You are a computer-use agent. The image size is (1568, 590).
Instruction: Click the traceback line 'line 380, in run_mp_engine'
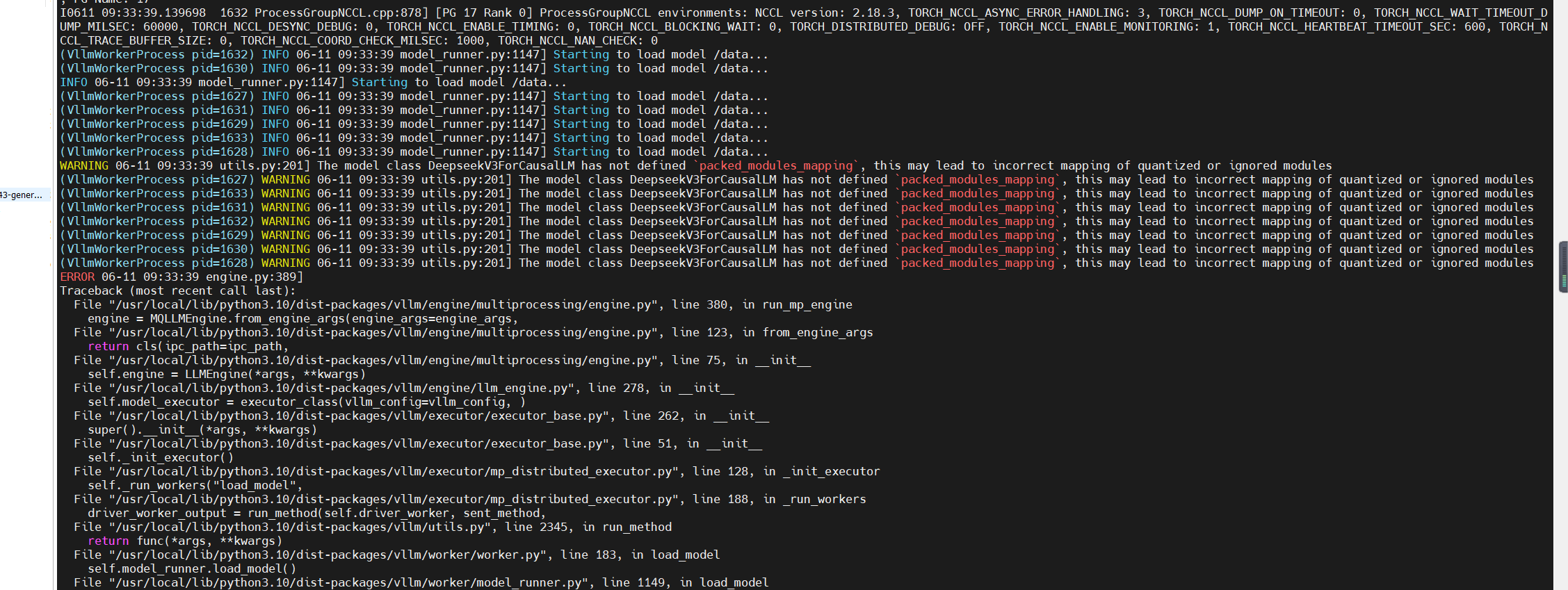pos(463,304)
